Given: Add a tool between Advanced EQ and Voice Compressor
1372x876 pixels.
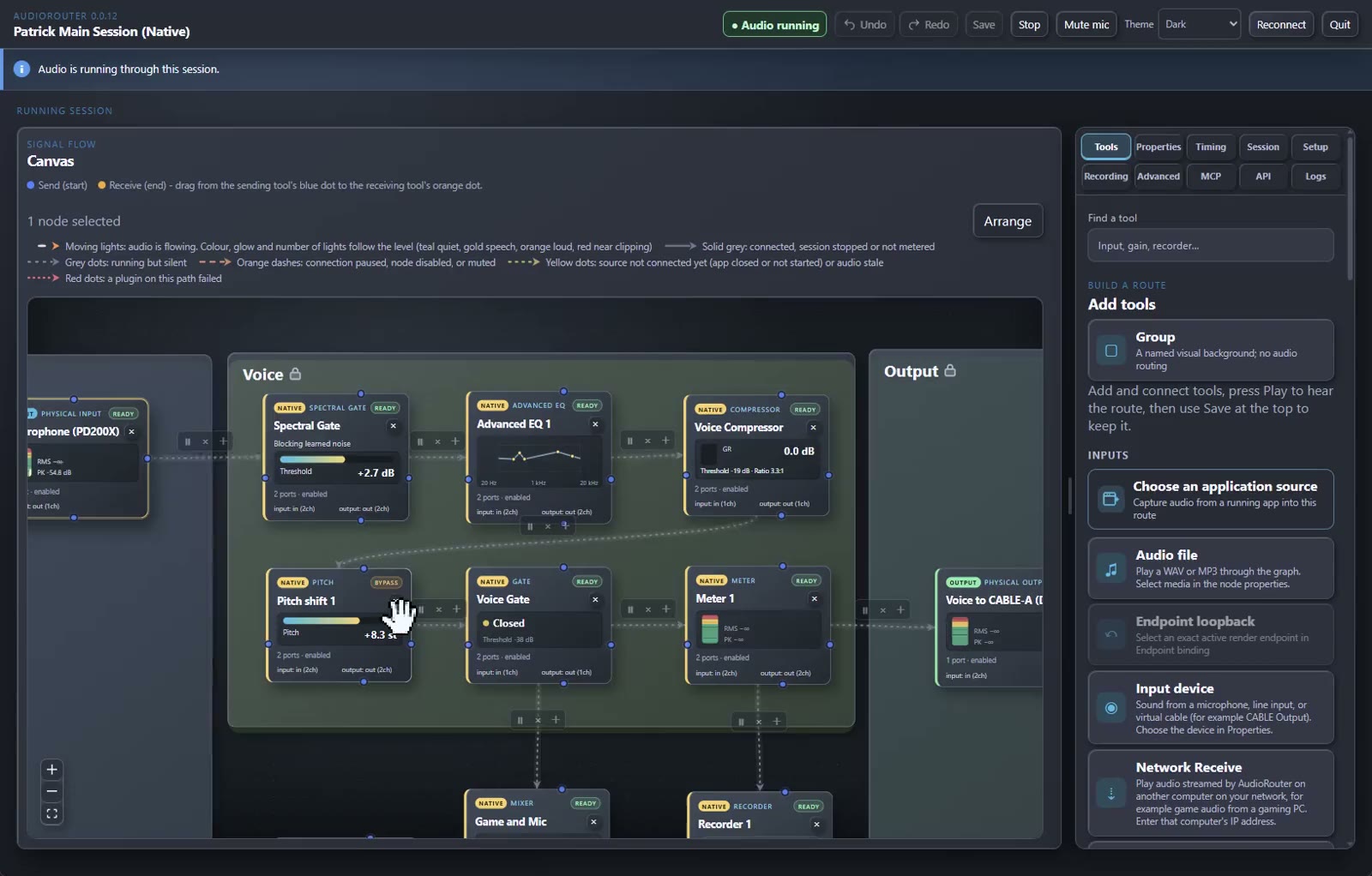Looking at the screenshot, I should pos(665,441).
